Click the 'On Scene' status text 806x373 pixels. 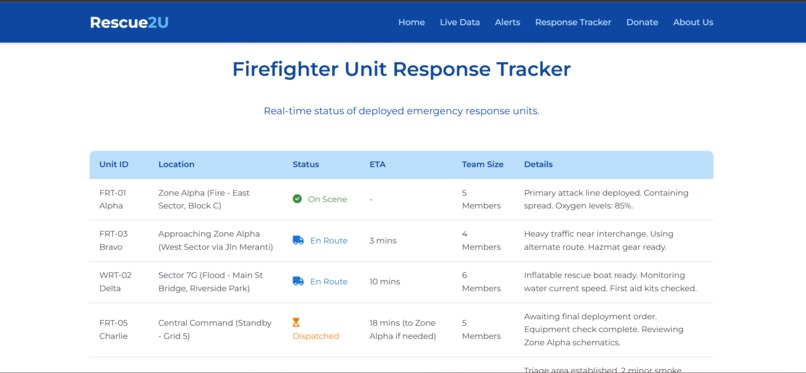point(327,199)
